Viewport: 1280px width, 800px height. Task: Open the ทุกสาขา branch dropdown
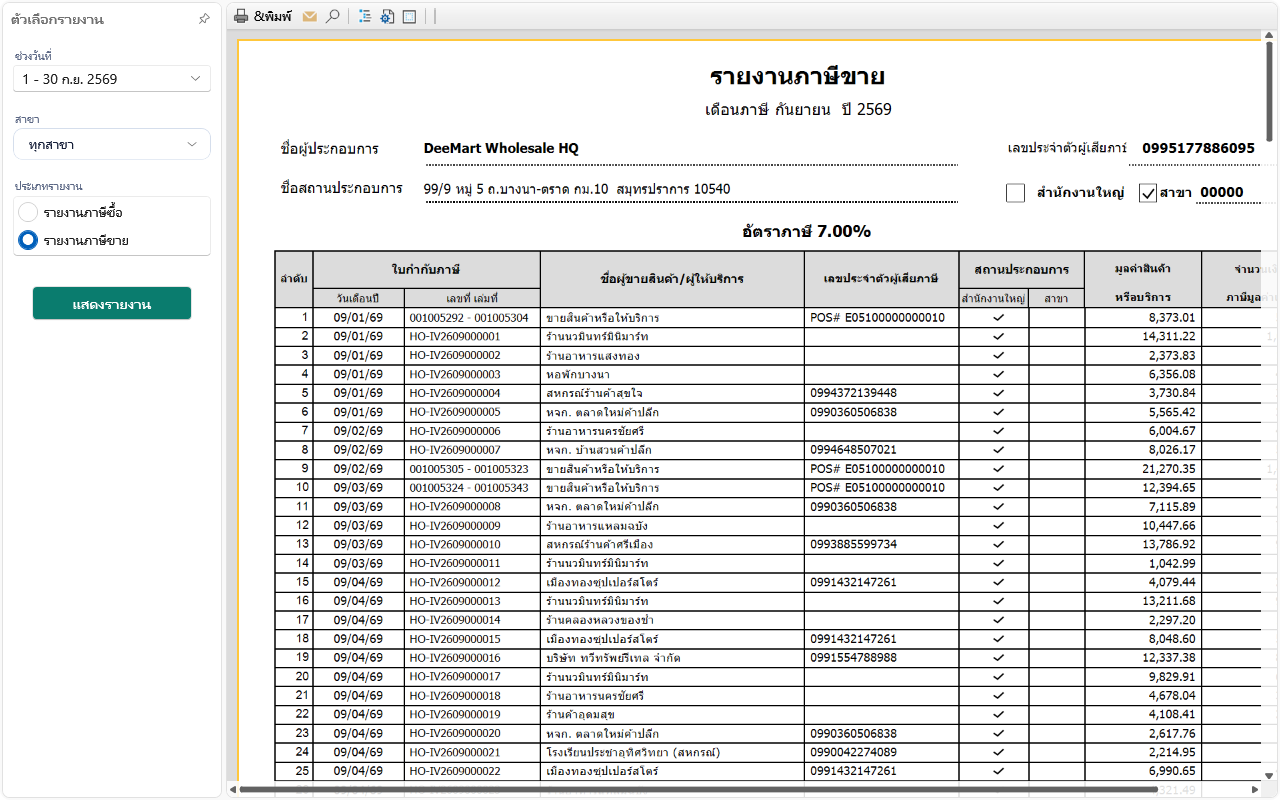(x=112, y=144)
